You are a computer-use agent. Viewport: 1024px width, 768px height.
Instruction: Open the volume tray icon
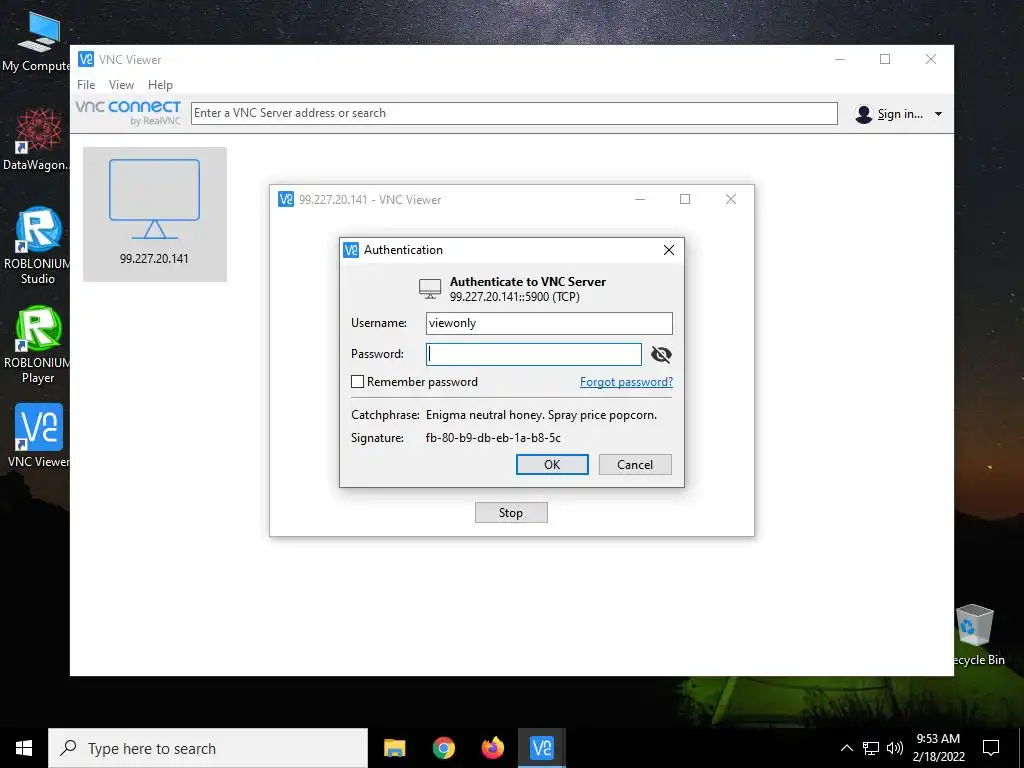[895, 748]
